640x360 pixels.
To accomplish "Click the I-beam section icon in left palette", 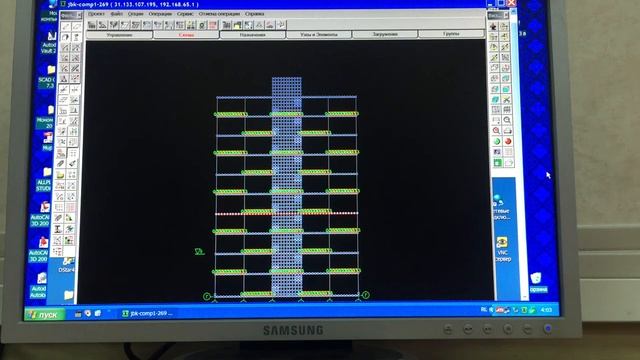I will coord(58,229).
